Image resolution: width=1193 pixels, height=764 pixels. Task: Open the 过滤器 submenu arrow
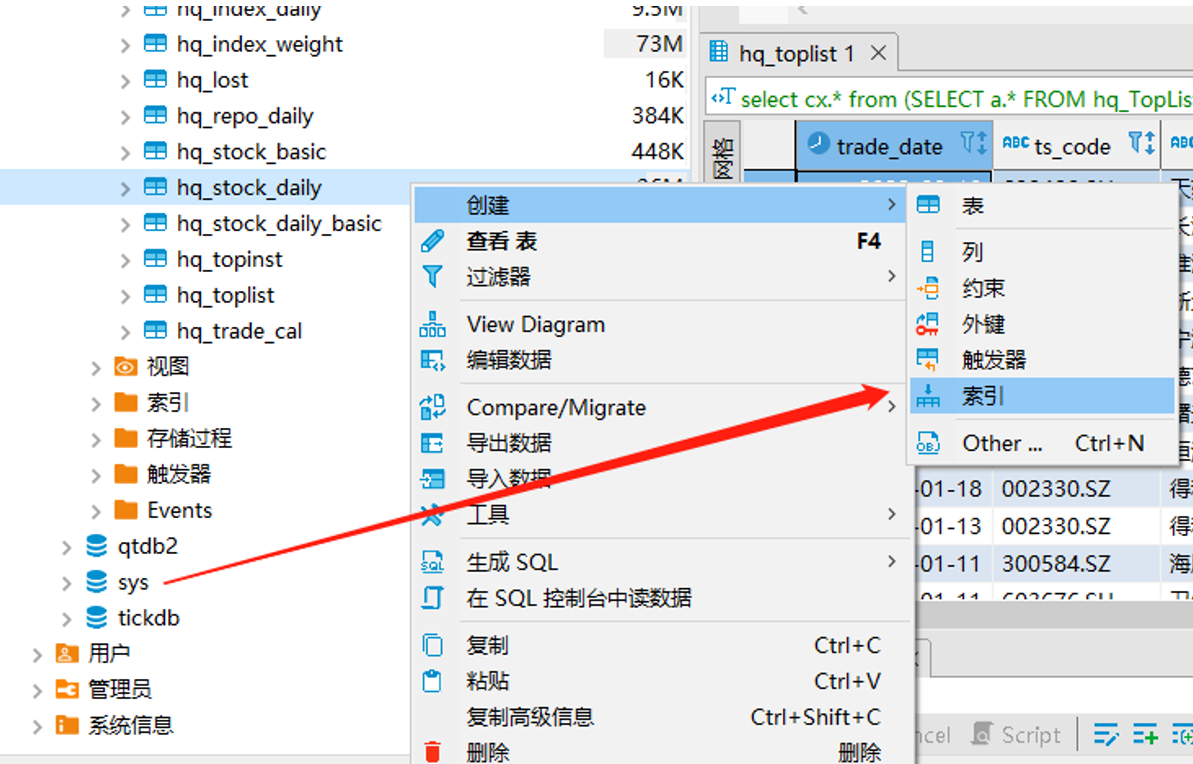point(891,277)
